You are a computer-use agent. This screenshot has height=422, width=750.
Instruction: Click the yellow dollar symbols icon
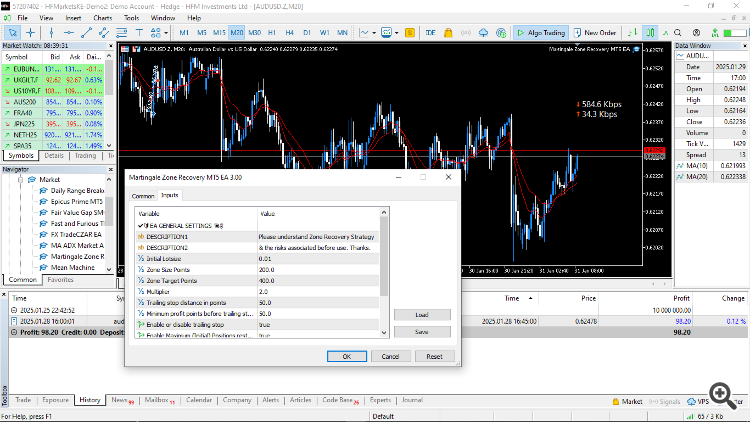410,33
